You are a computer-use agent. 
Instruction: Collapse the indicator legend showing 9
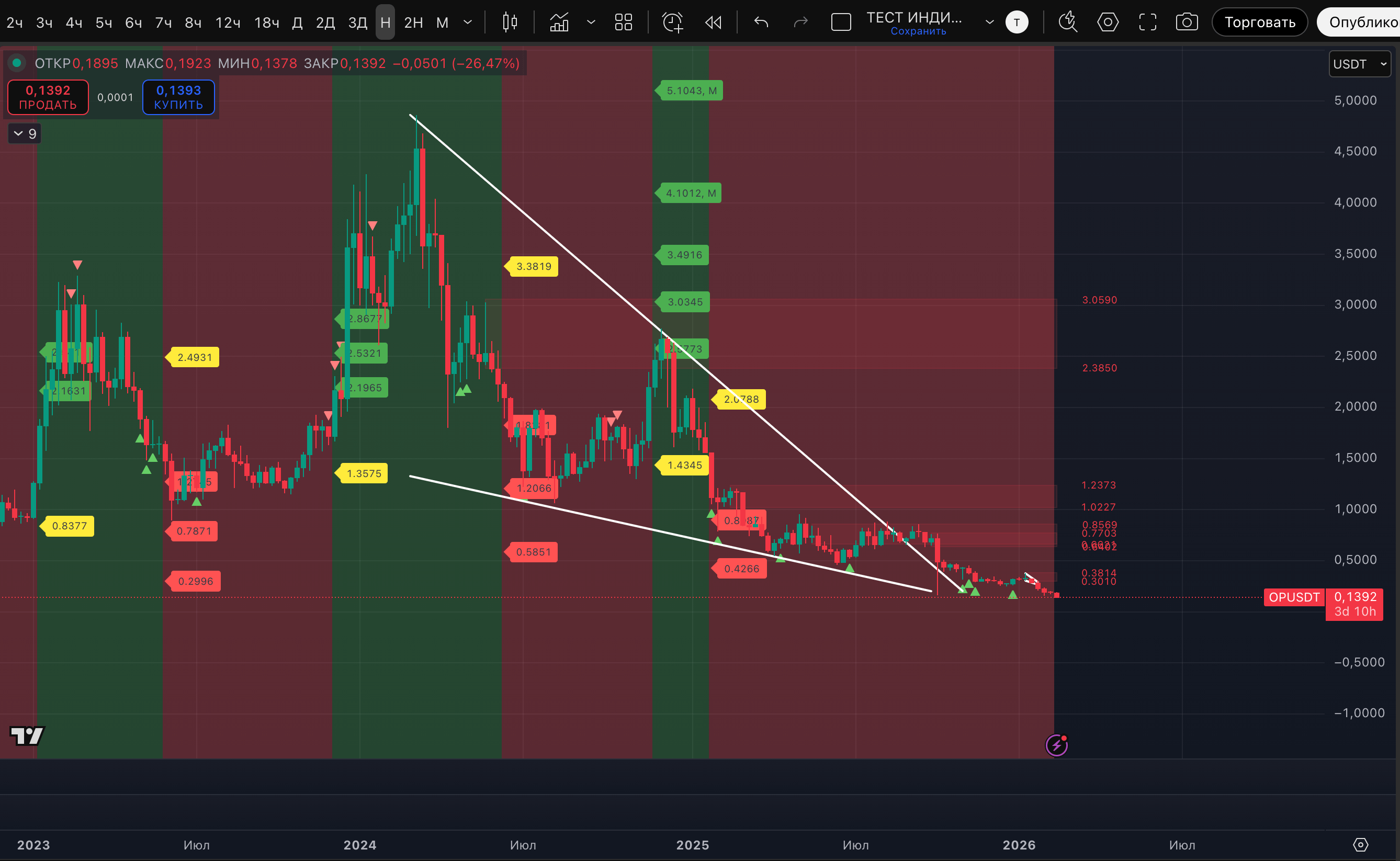[x=25, y=133]
